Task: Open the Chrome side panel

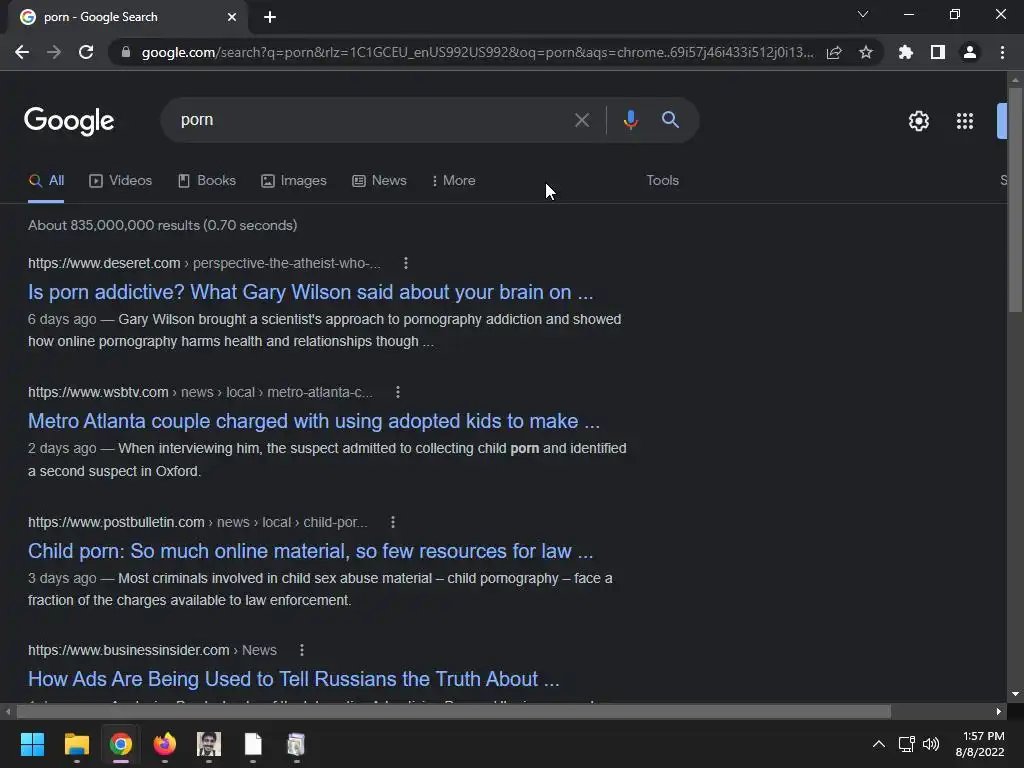Action: pyautogui.click(x=938, y=52)
